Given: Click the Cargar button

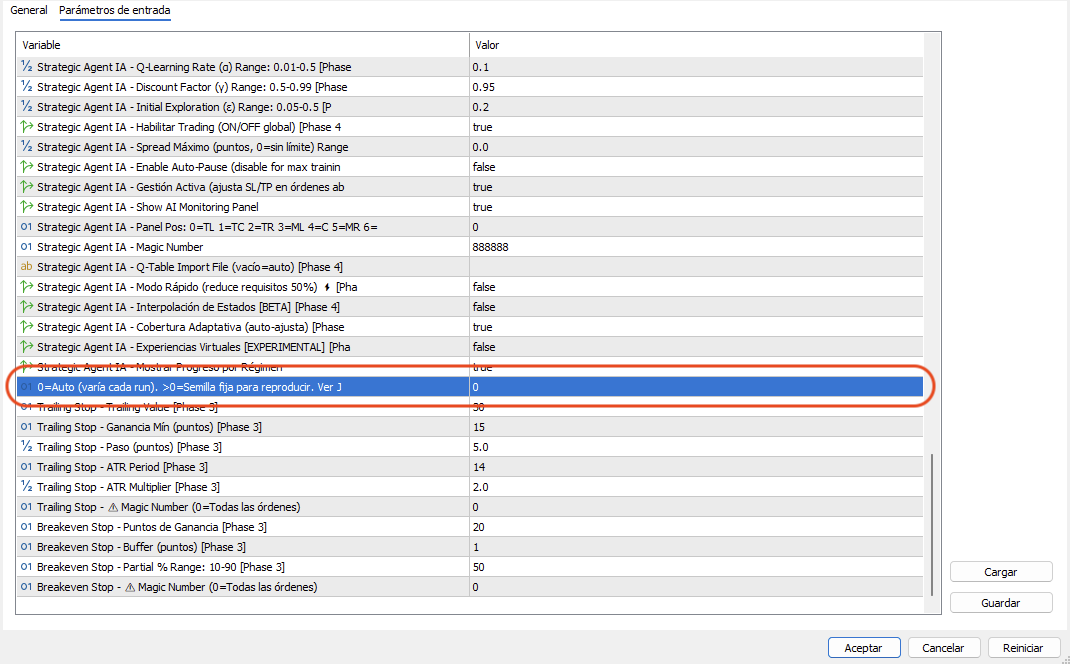Looking at the screenshot, I should tap(1000, 572).
